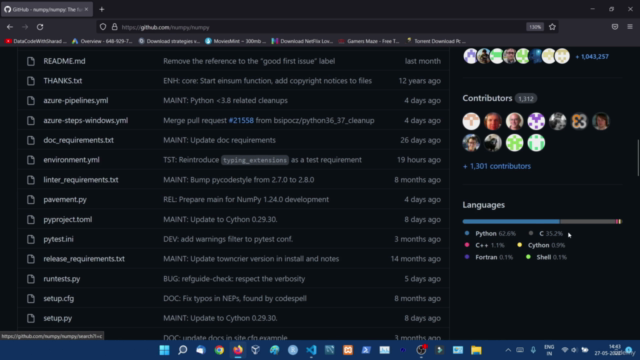Screen dimensions: 640x360
Task: Open commit 'MAINT: Update doc requirements'
Action: tap(219, 140)
